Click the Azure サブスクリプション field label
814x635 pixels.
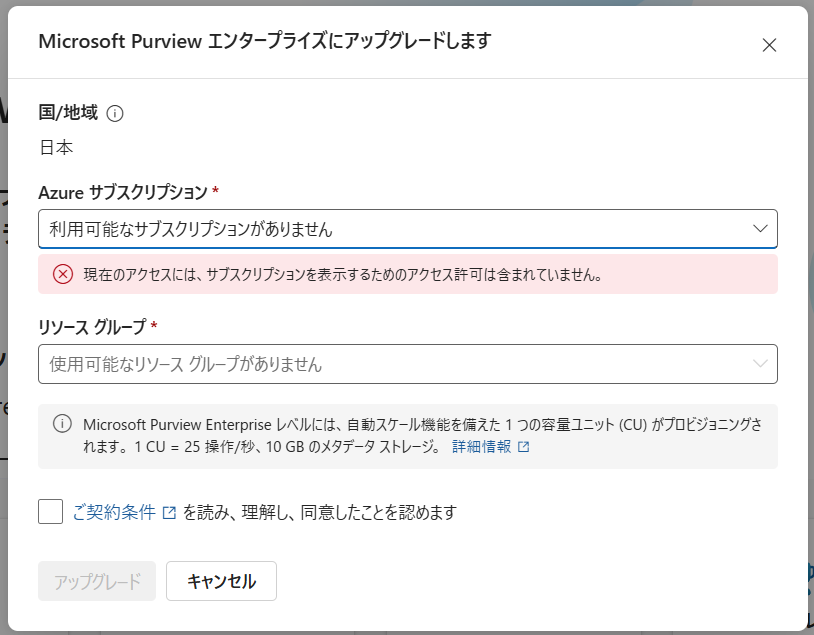[x=123, y=193]
